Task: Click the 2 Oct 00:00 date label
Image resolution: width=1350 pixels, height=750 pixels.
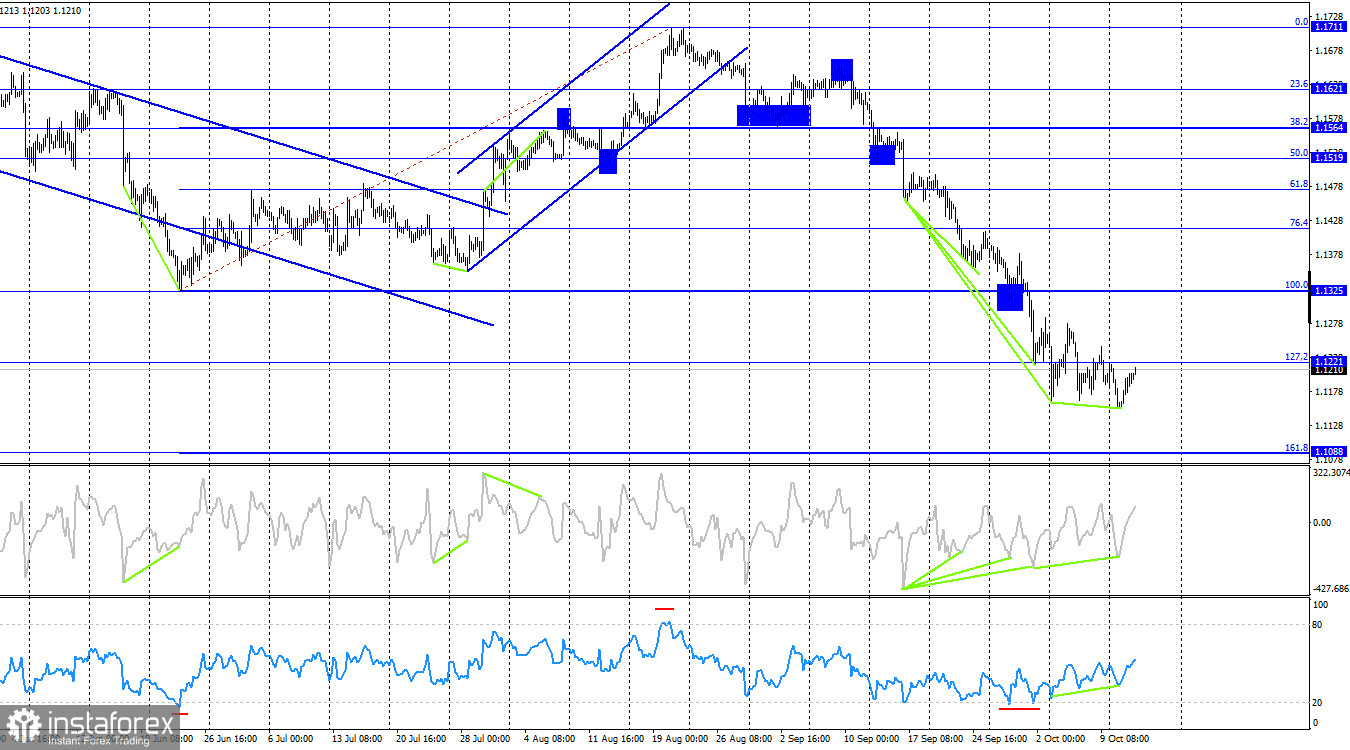Action: tap(1062, 740)
